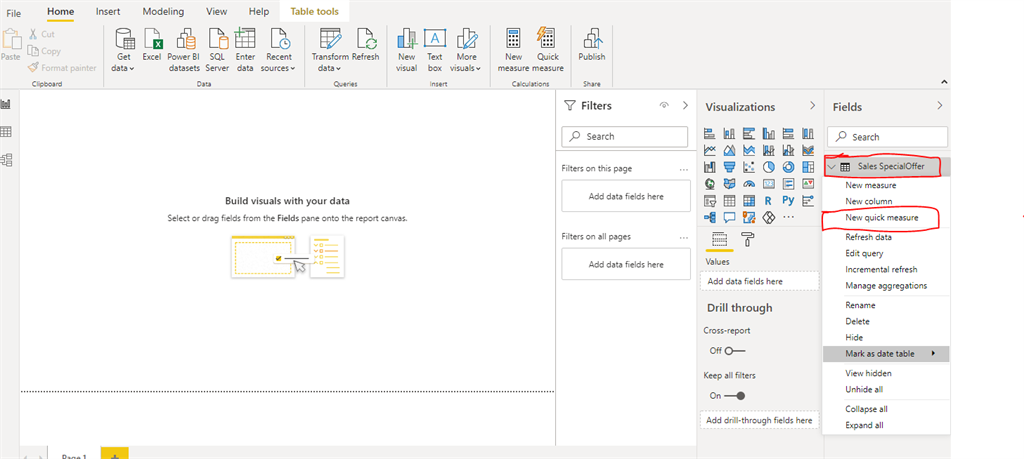Viewport: 1024px width, 459px height.
Task: Click the Add drill-through fields here well
Action: [759, 420]
